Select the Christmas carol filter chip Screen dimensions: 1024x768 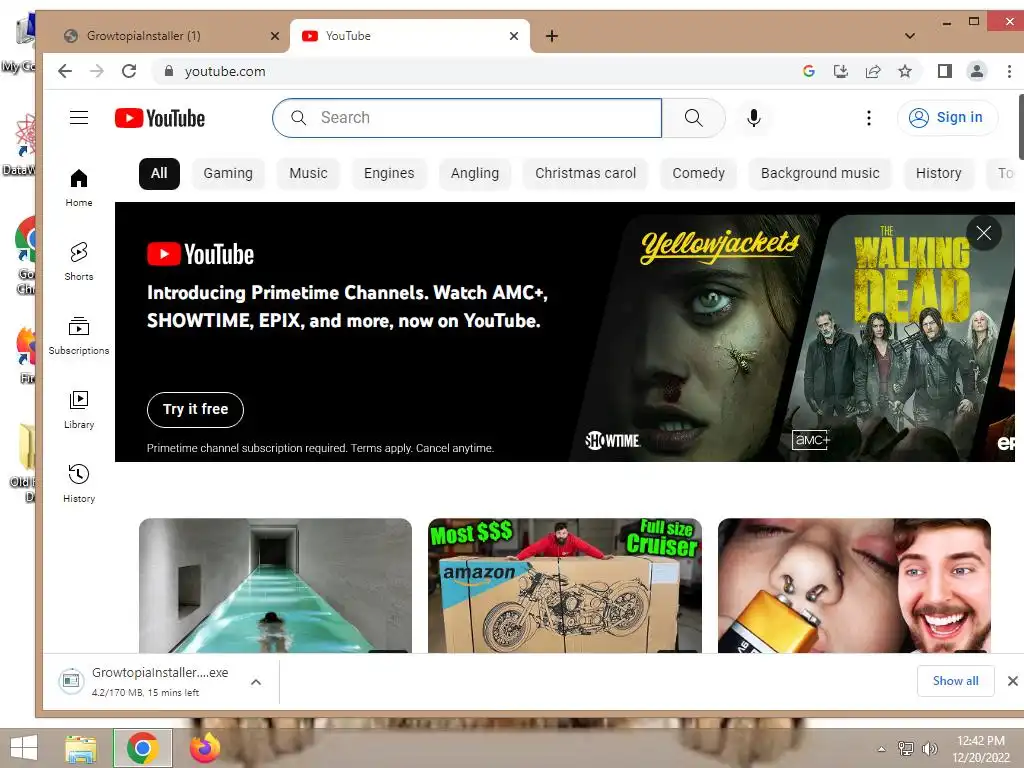coord(586,174)
